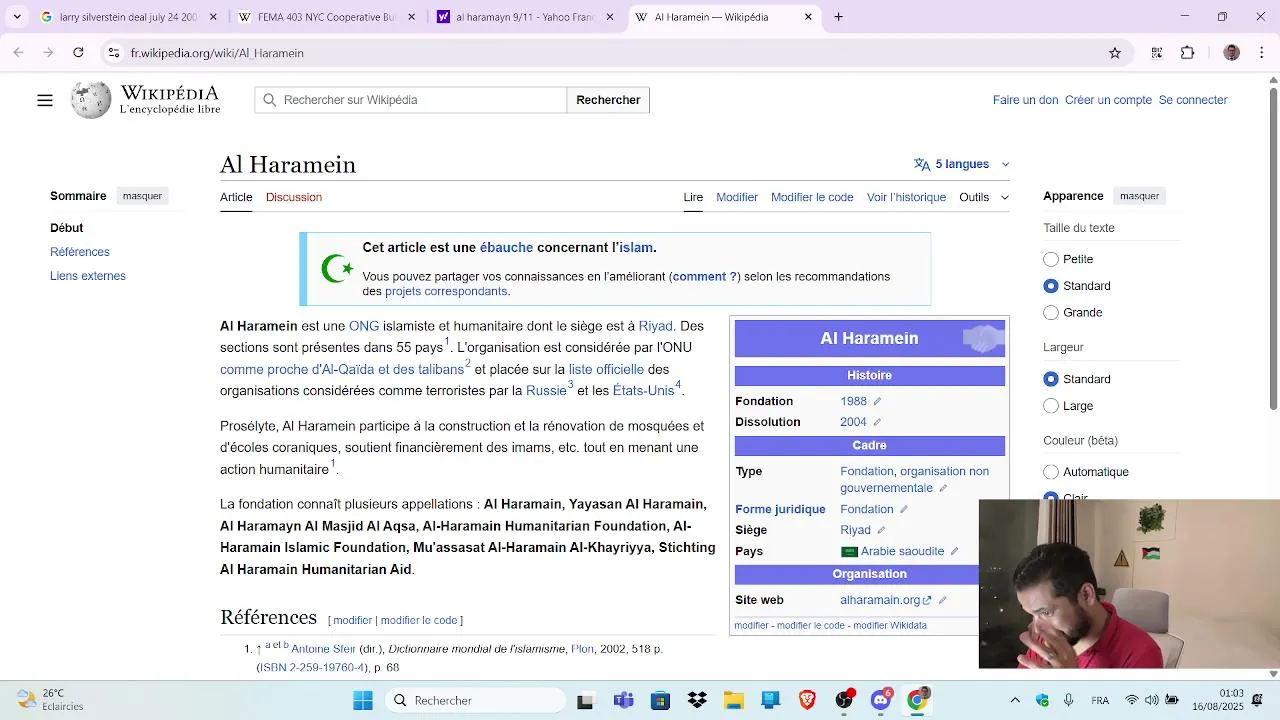Screen dimensions: 1280x720
Task: View site information icon in address bar
Action: [x=114, y=53]
